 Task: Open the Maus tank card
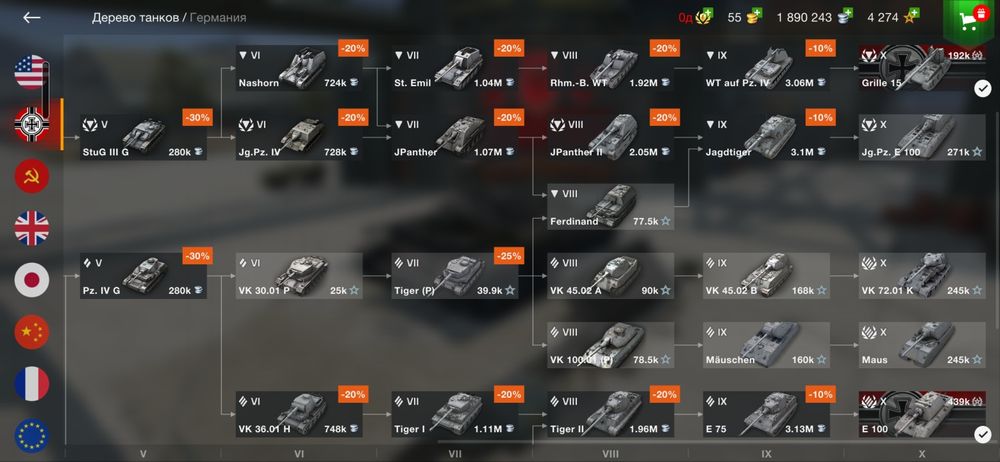(x=922, y=345)
